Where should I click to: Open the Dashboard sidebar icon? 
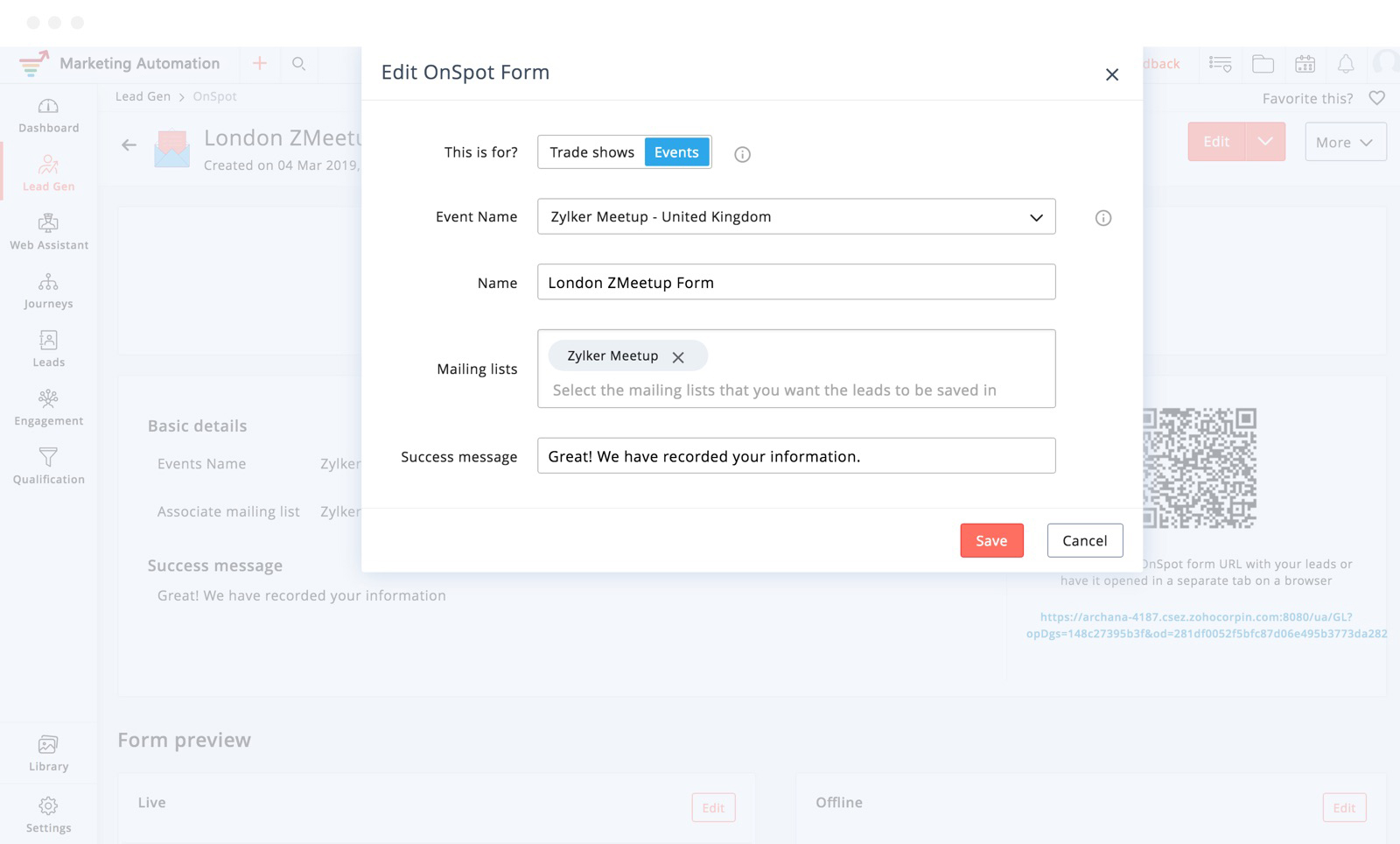pyautogui.click(x=48, y=107)
